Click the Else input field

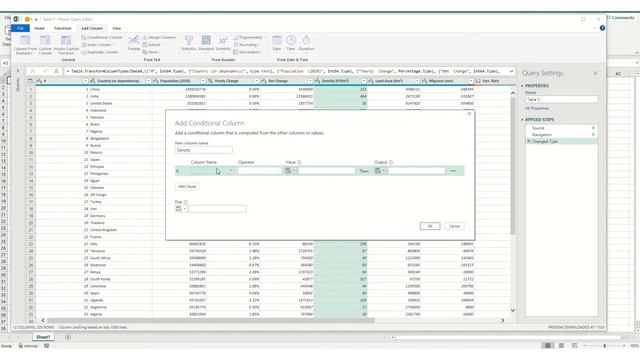(217, 209)
